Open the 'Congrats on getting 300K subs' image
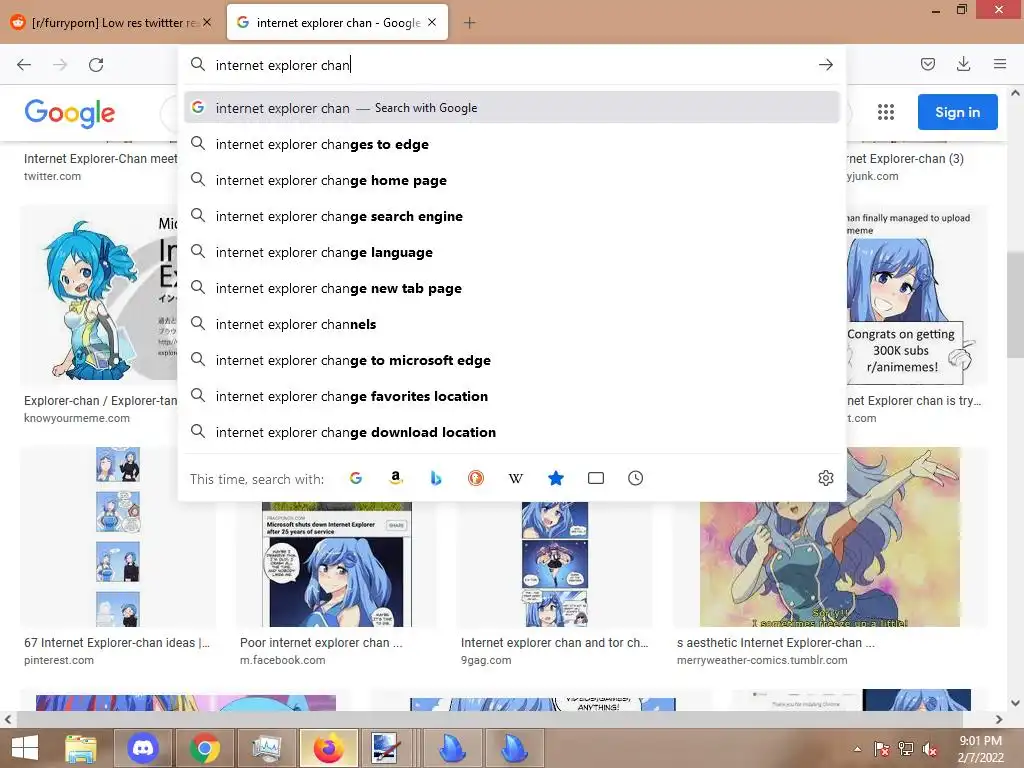The width and height of the screenshot is (1024, 768). tap(917, 295)
